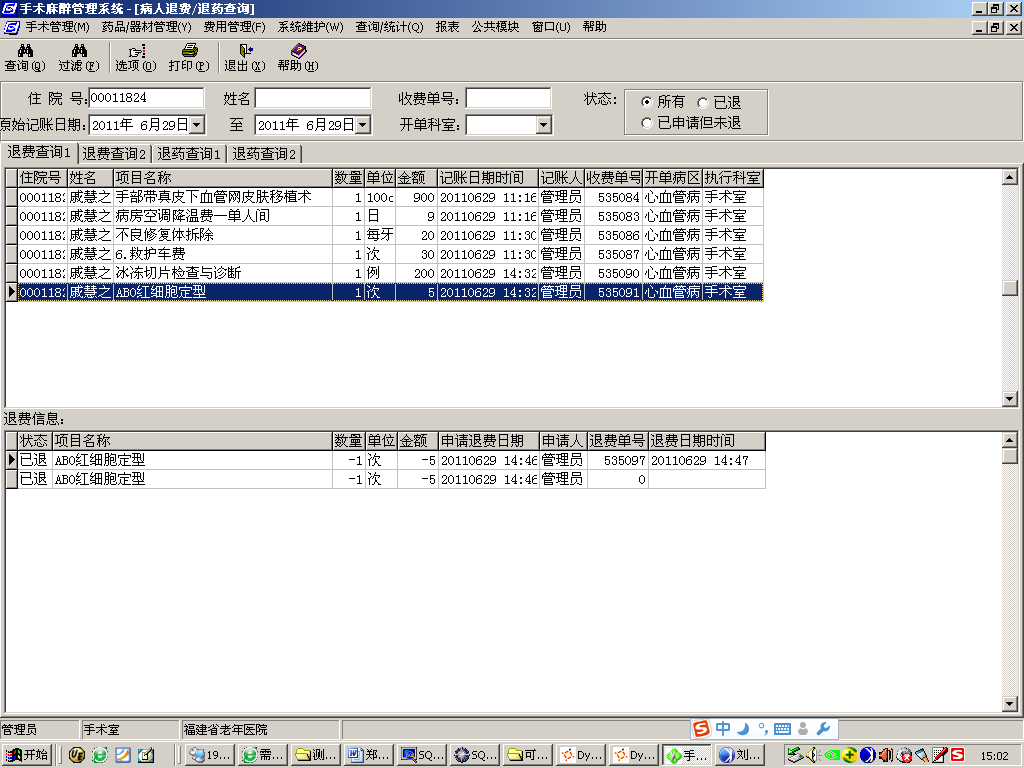Click the application icon in the menu bar
This screenshot has height=768, width=1024.
pyautogui.click(x=12, y=27)
